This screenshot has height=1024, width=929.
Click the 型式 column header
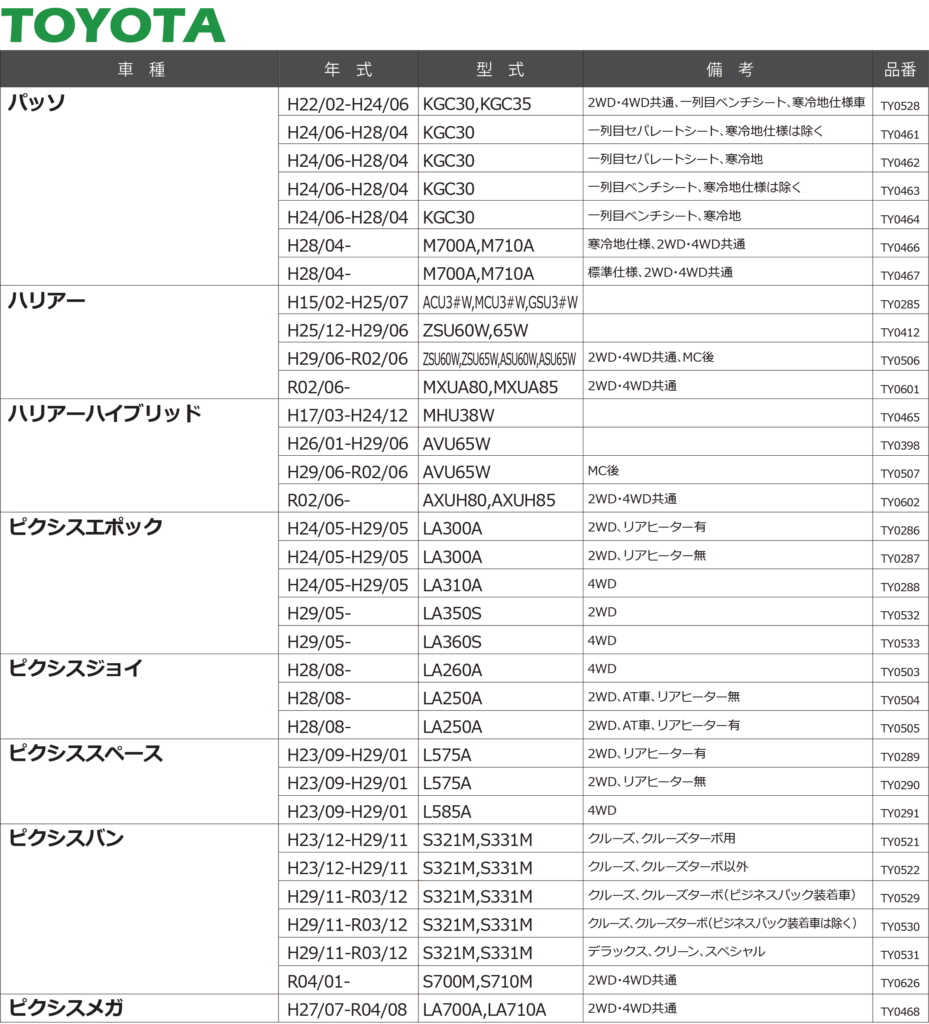[500, 69]
